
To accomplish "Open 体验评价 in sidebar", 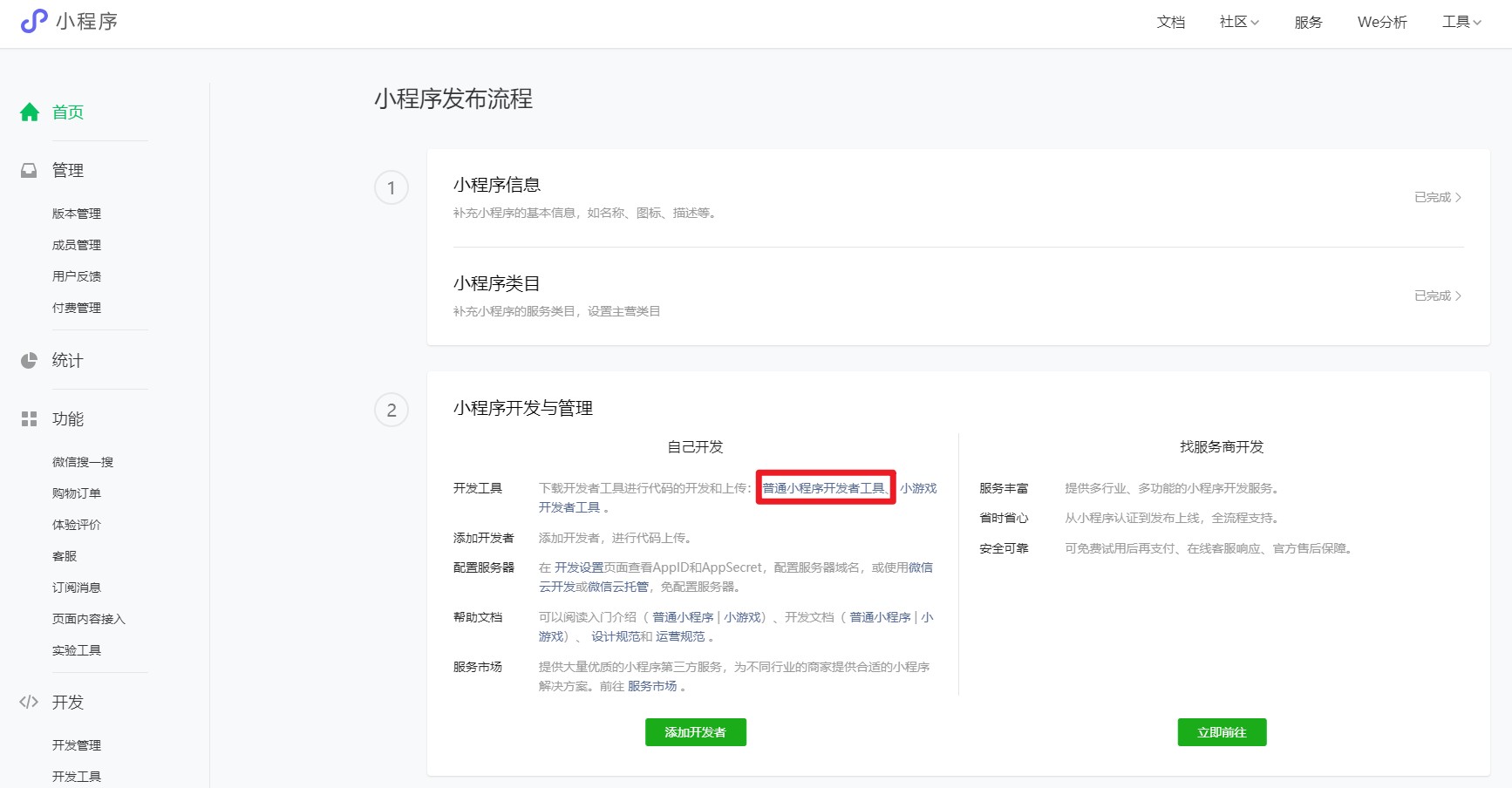I will click(x=77, y=525).
